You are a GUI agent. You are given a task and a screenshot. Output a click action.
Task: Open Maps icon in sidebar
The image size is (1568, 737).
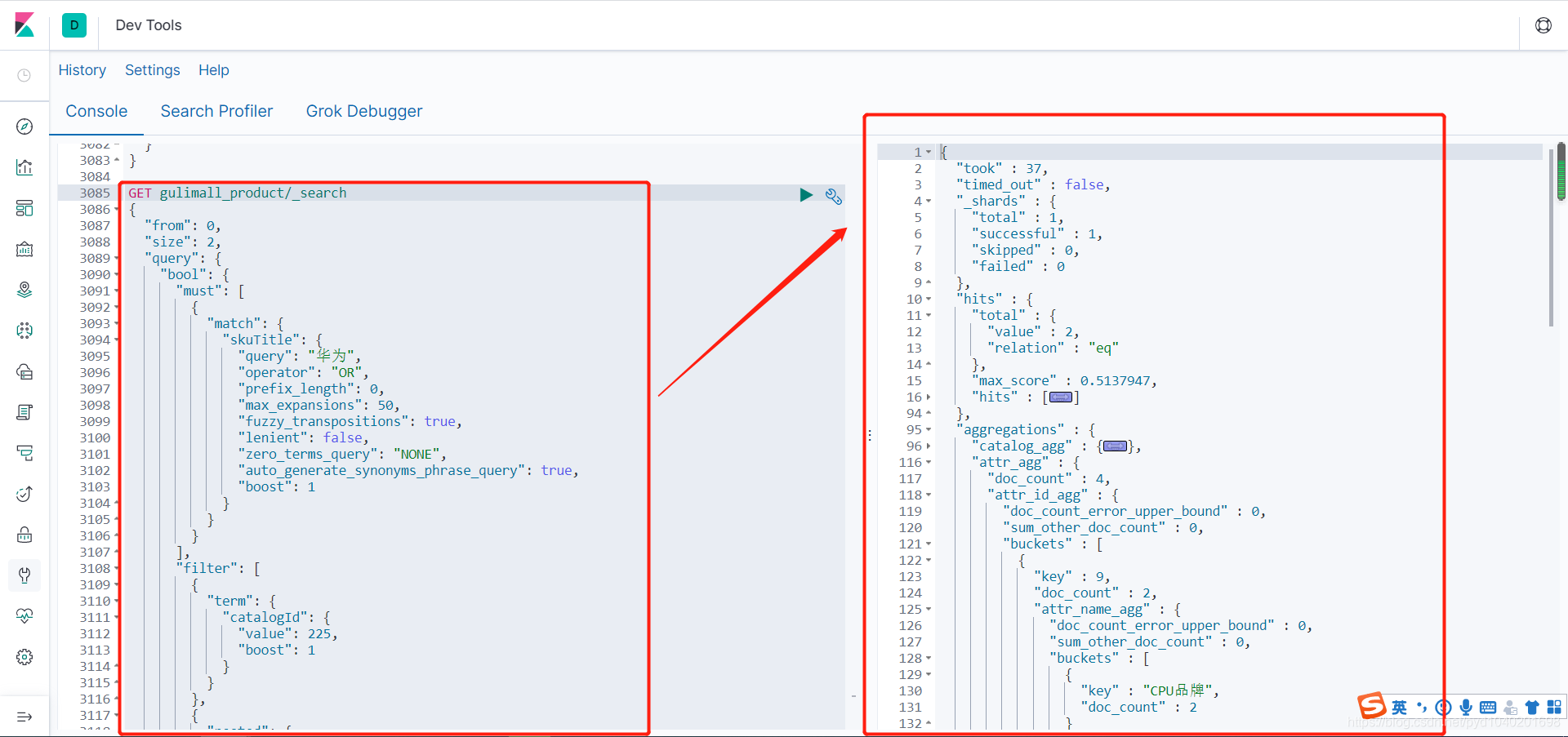click(x=24, y=290)
